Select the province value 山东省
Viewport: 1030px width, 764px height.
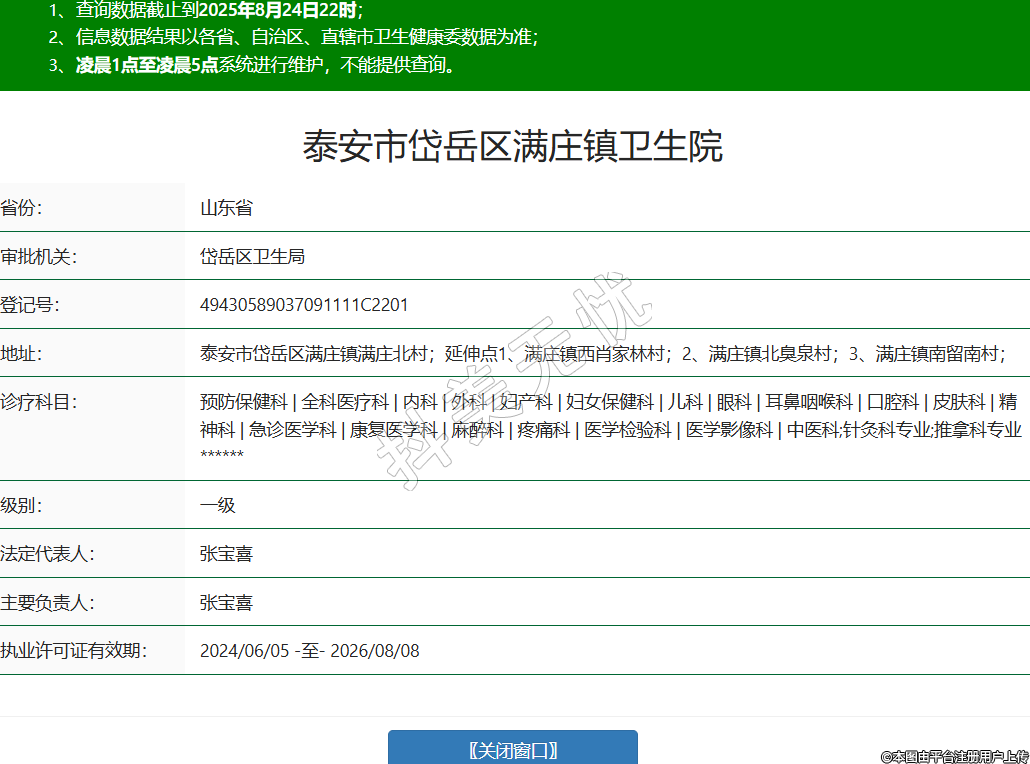point(226,208)
